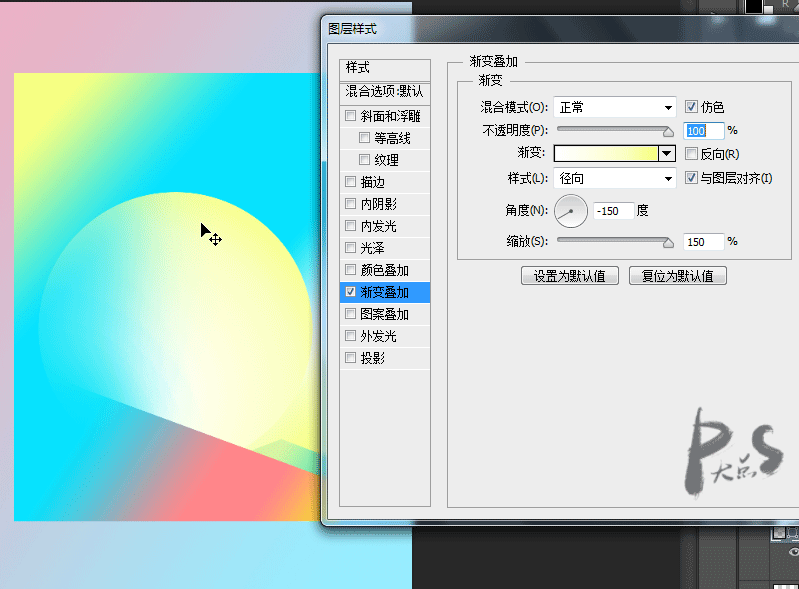Click the 缩放 scale slider handle
This screenshot has height=589, width=799.
click(x=668, y=243)
